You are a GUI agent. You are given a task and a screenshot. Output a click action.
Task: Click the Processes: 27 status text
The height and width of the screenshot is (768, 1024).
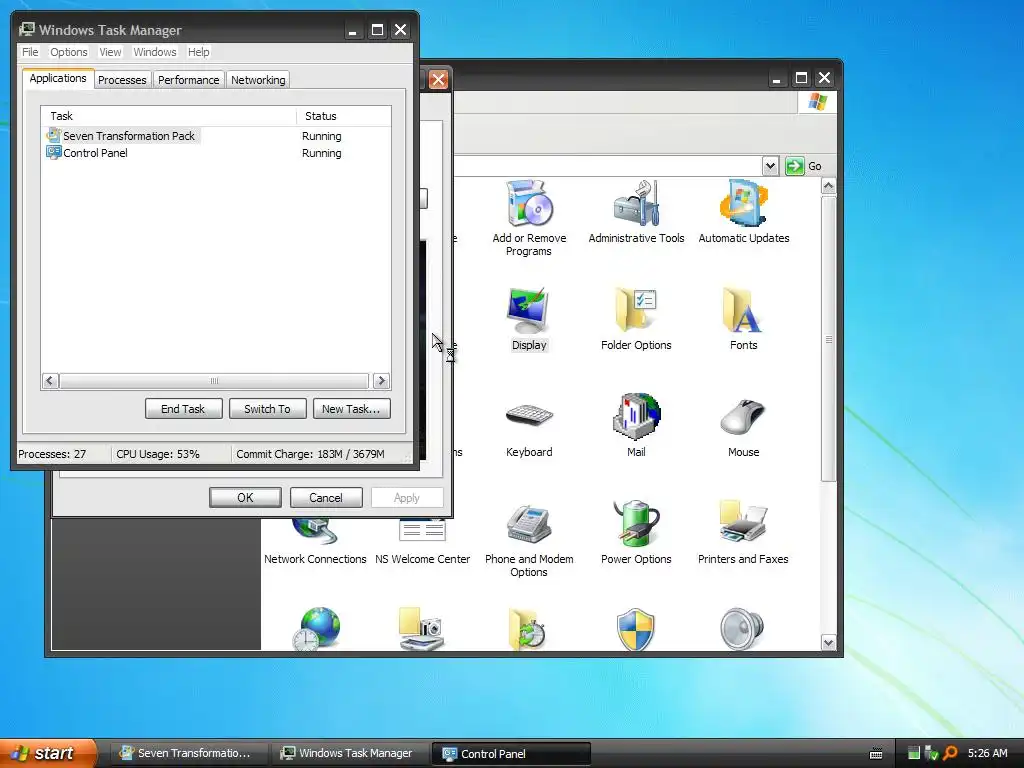[x=52, y=454]
